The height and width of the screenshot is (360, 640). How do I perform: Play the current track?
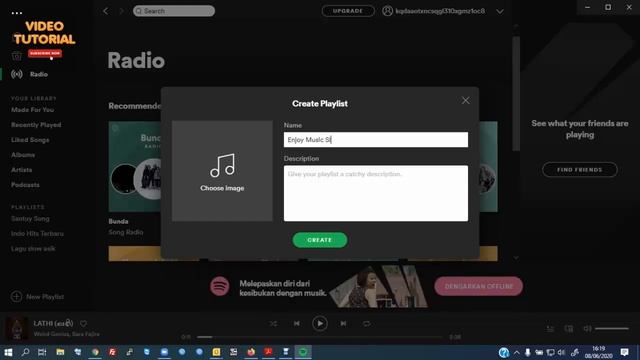click(320, 324)
